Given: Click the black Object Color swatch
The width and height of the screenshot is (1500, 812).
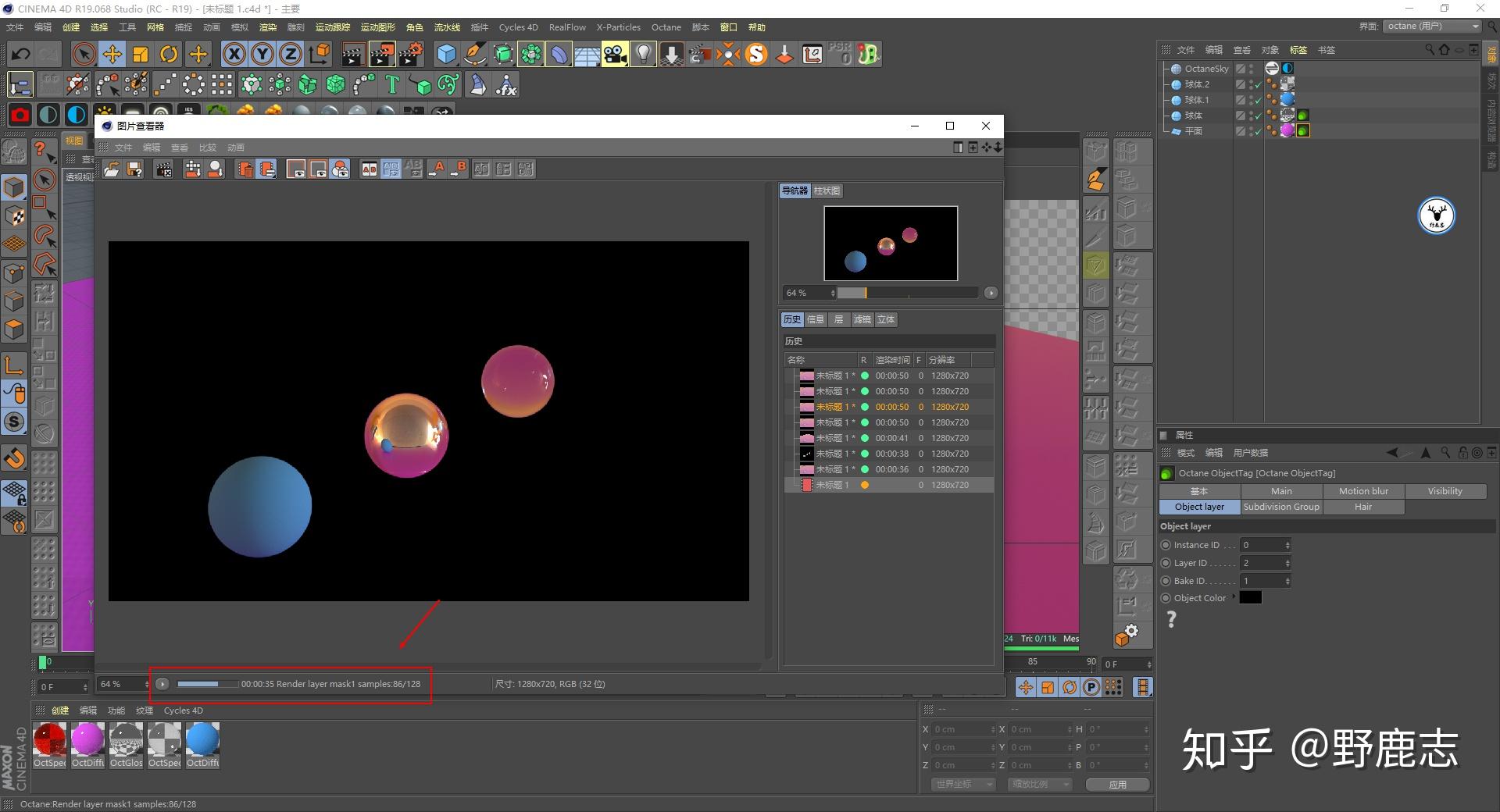Looking at the screenshot, I should (1250, 597).
